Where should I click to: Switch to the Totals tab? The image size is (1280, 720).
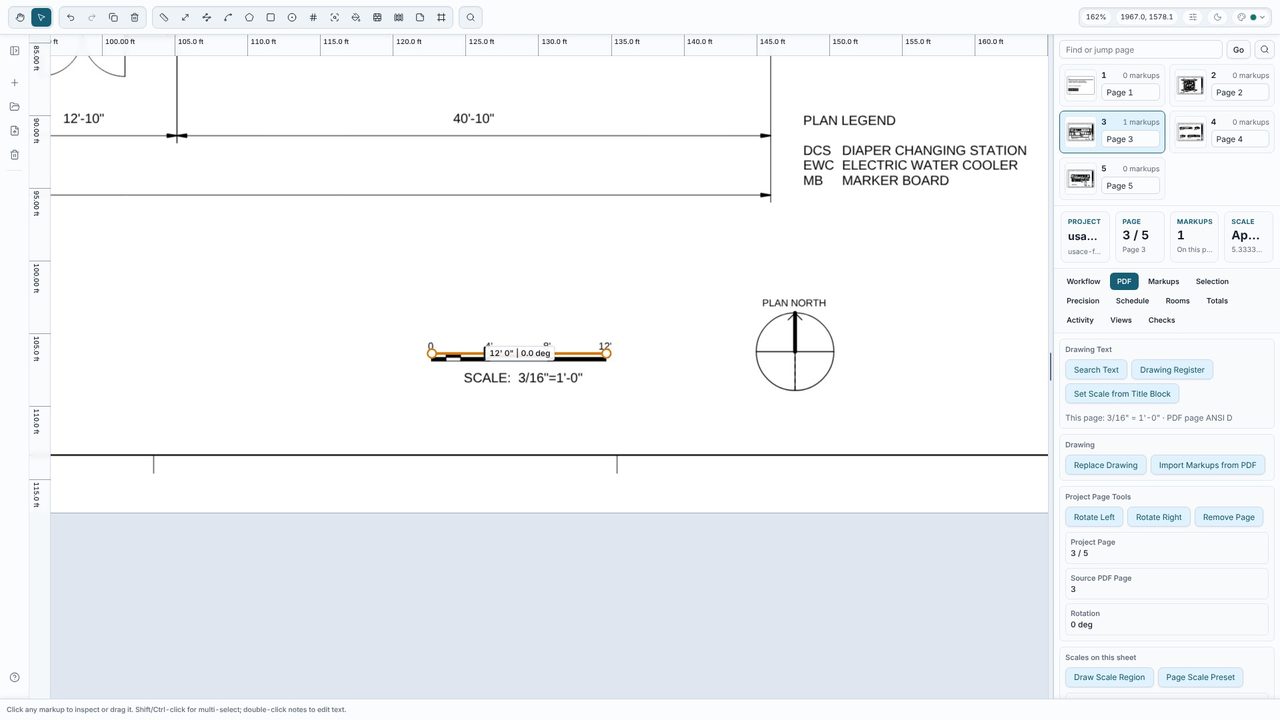[x=1217, y=301]
